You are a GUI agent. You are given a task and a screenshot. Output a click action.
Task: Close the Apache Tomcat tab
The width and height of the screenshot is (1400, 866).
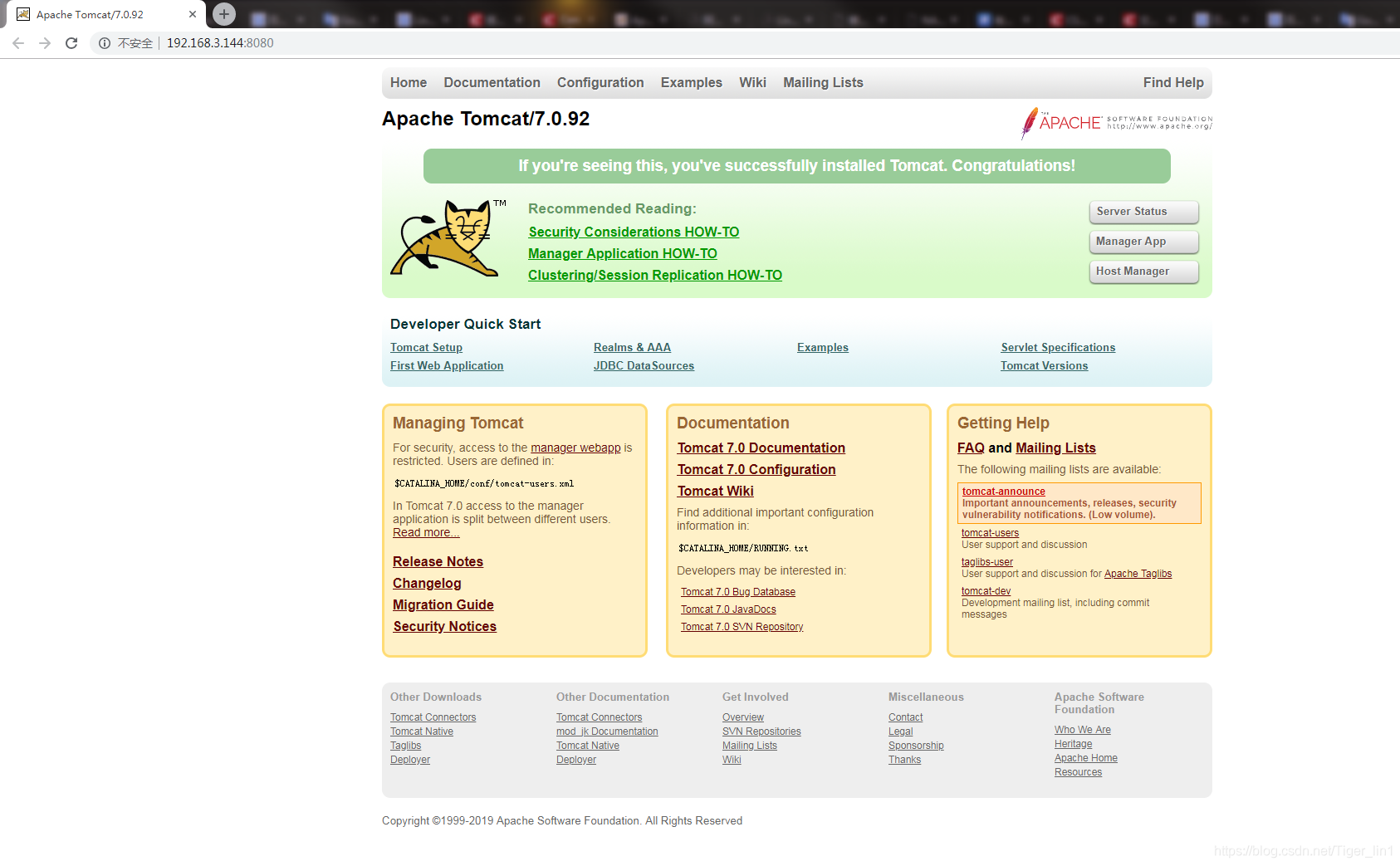[x=193, y=14]
